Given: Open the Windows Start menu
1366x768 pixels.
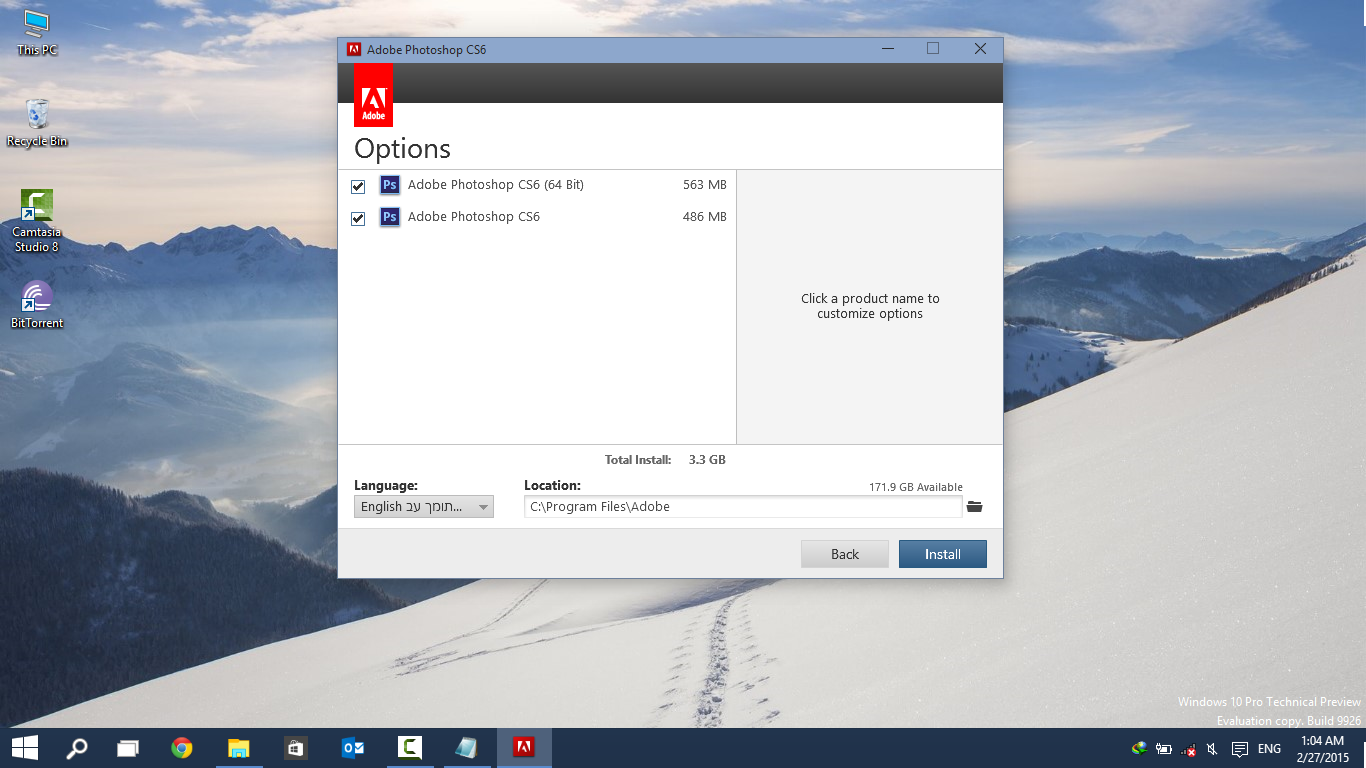Looking at the screenshot, I should point(25,748).
